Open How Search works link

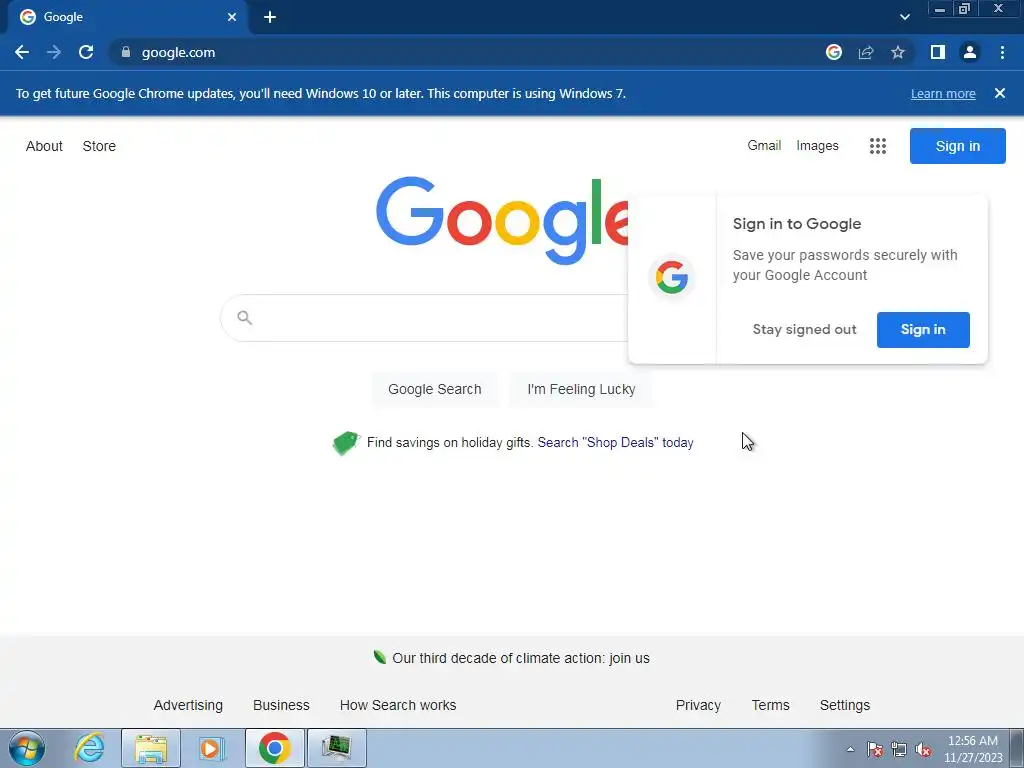(398, 705)
